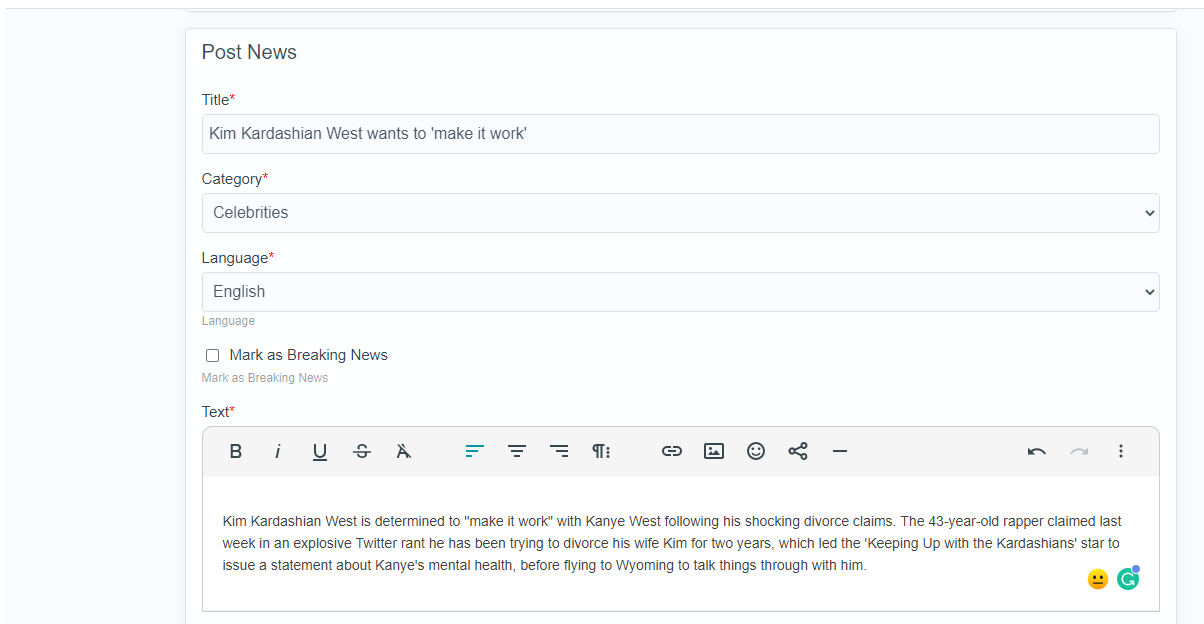Open the emoticon picker in the toolbar

tap(756, 451)
